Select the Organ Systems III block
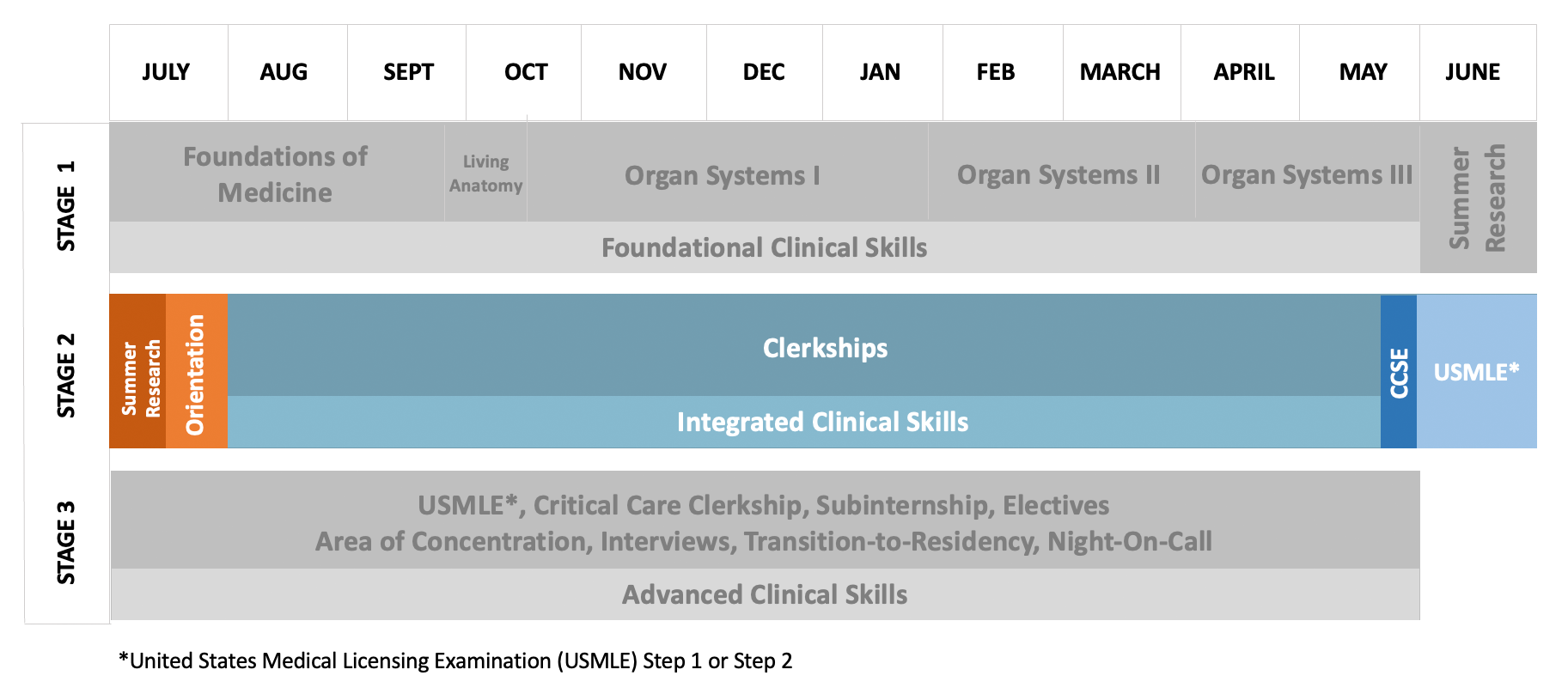The width and height of the screenshot is (1568, 694). click(x=1307, y=174)
